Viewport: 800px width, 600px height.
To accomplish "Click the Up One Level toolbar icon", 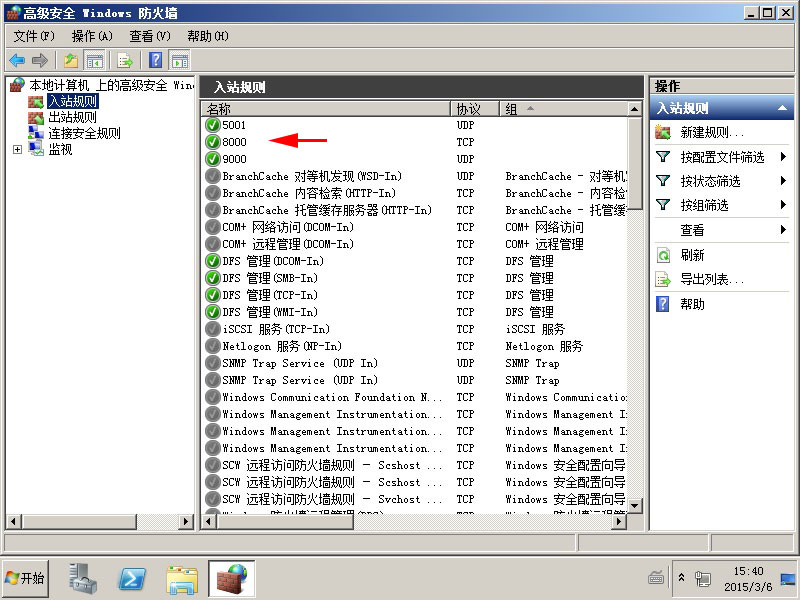I will click(70, 61).
